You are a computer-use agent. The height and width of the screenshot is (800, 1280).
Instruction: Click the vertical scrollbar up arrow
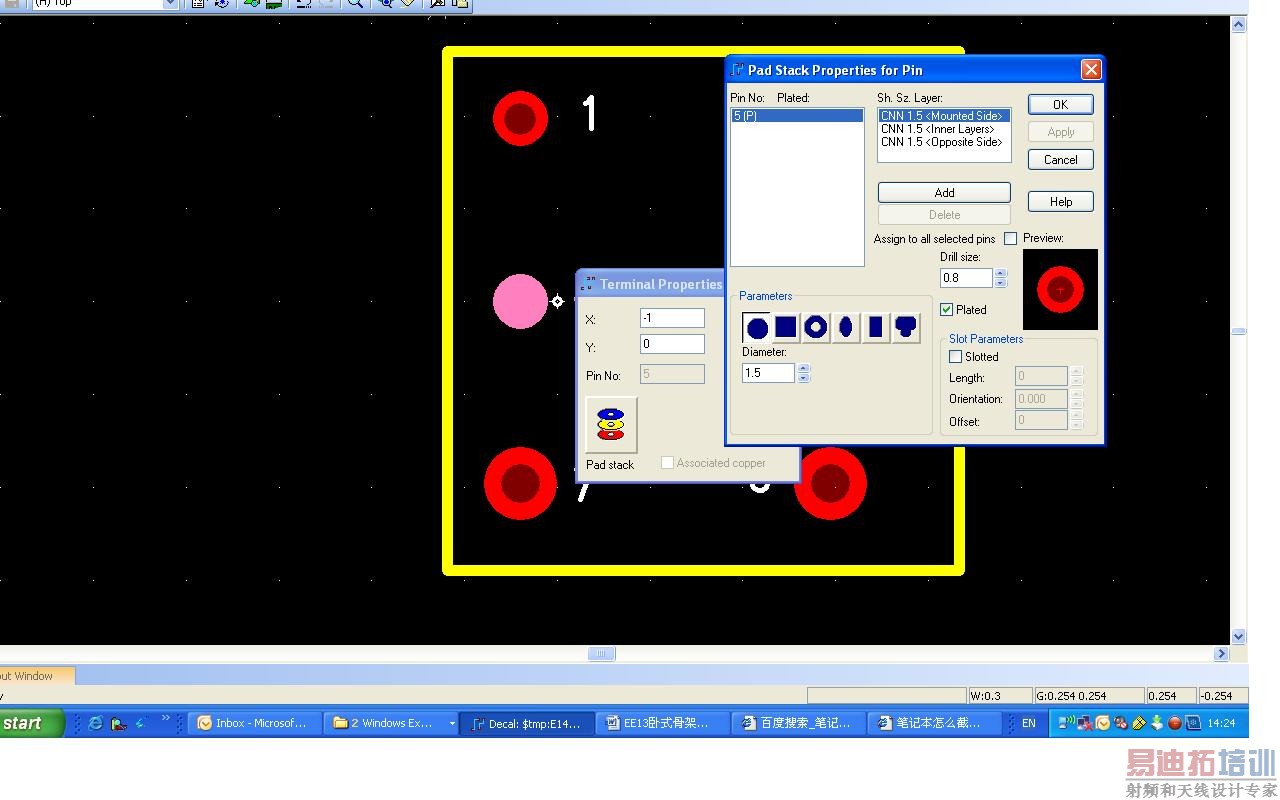tap(1239, 24)
